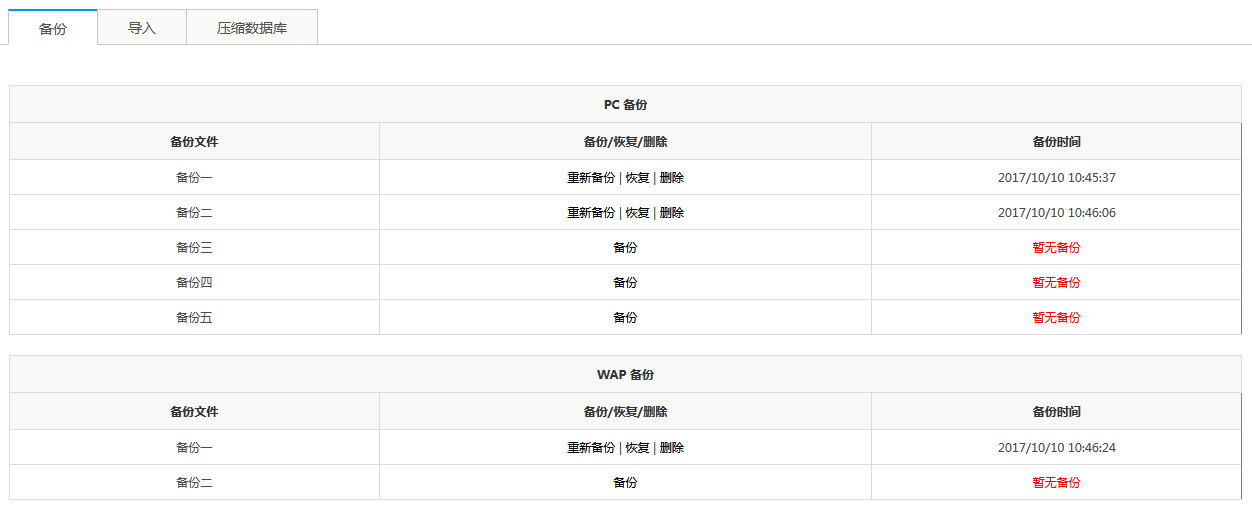Select the 备份 tab

pos(53,28)
